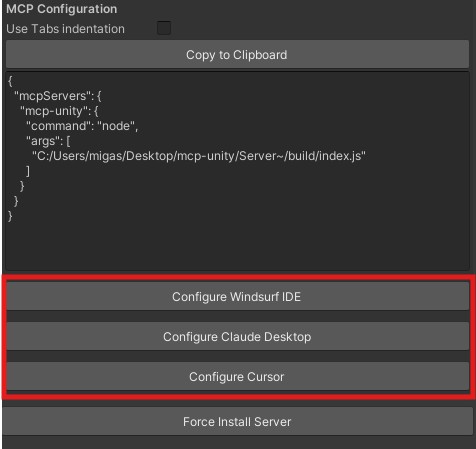Click the empty area below the JSON text
The height and width of the screenshot is (449, 476).
click(x=237, y=247)
